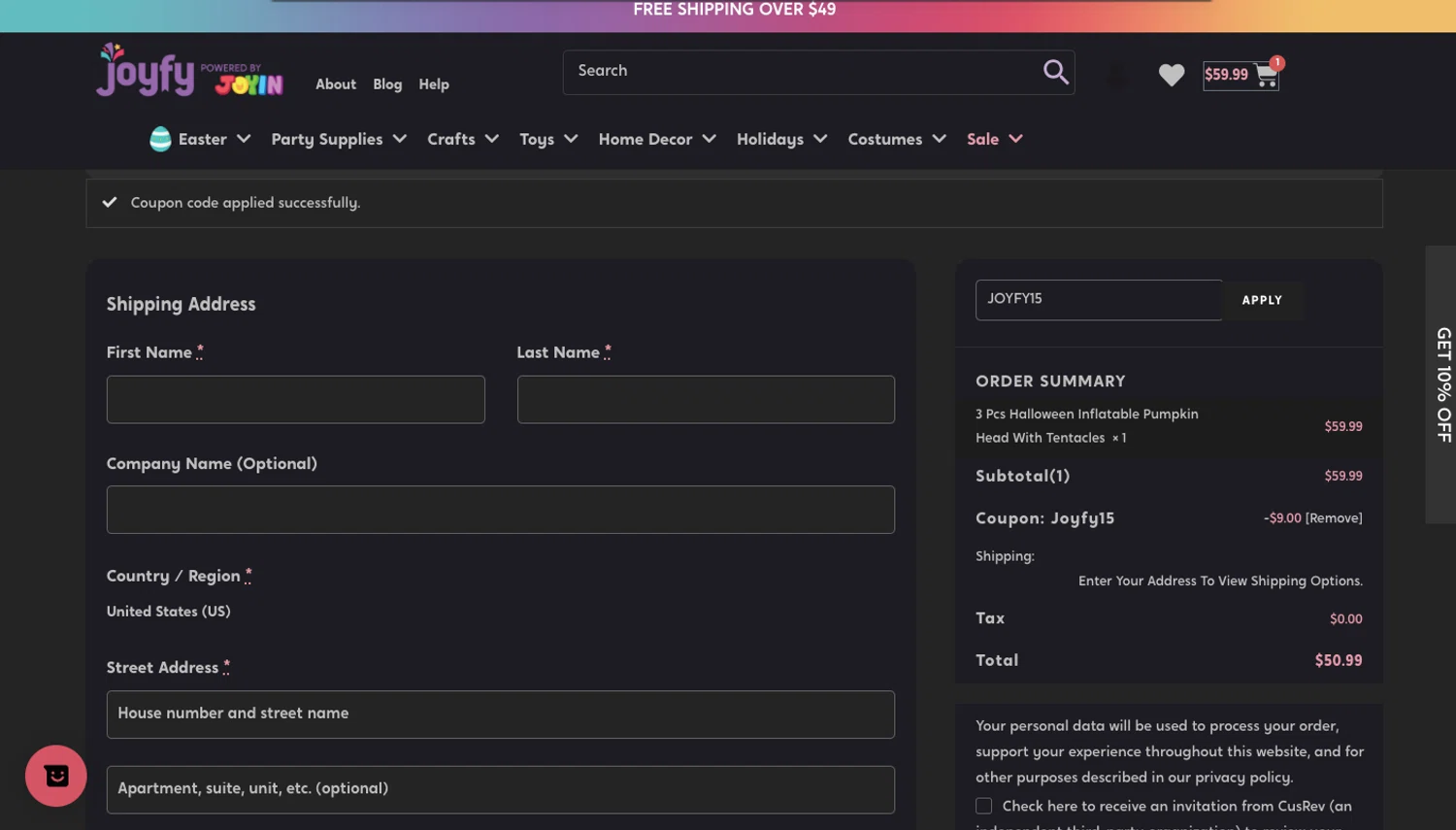Click the United States (US) country text
The height and width of the screenshot is (830, 1456).
point(169,612)
